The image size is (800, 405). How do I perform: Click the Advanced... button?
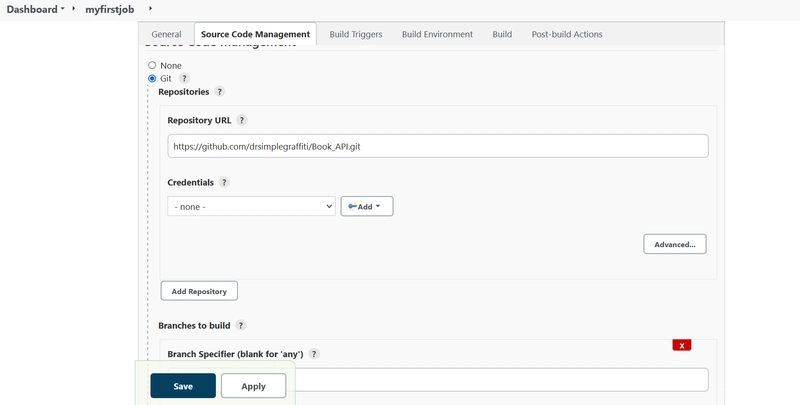675,244
